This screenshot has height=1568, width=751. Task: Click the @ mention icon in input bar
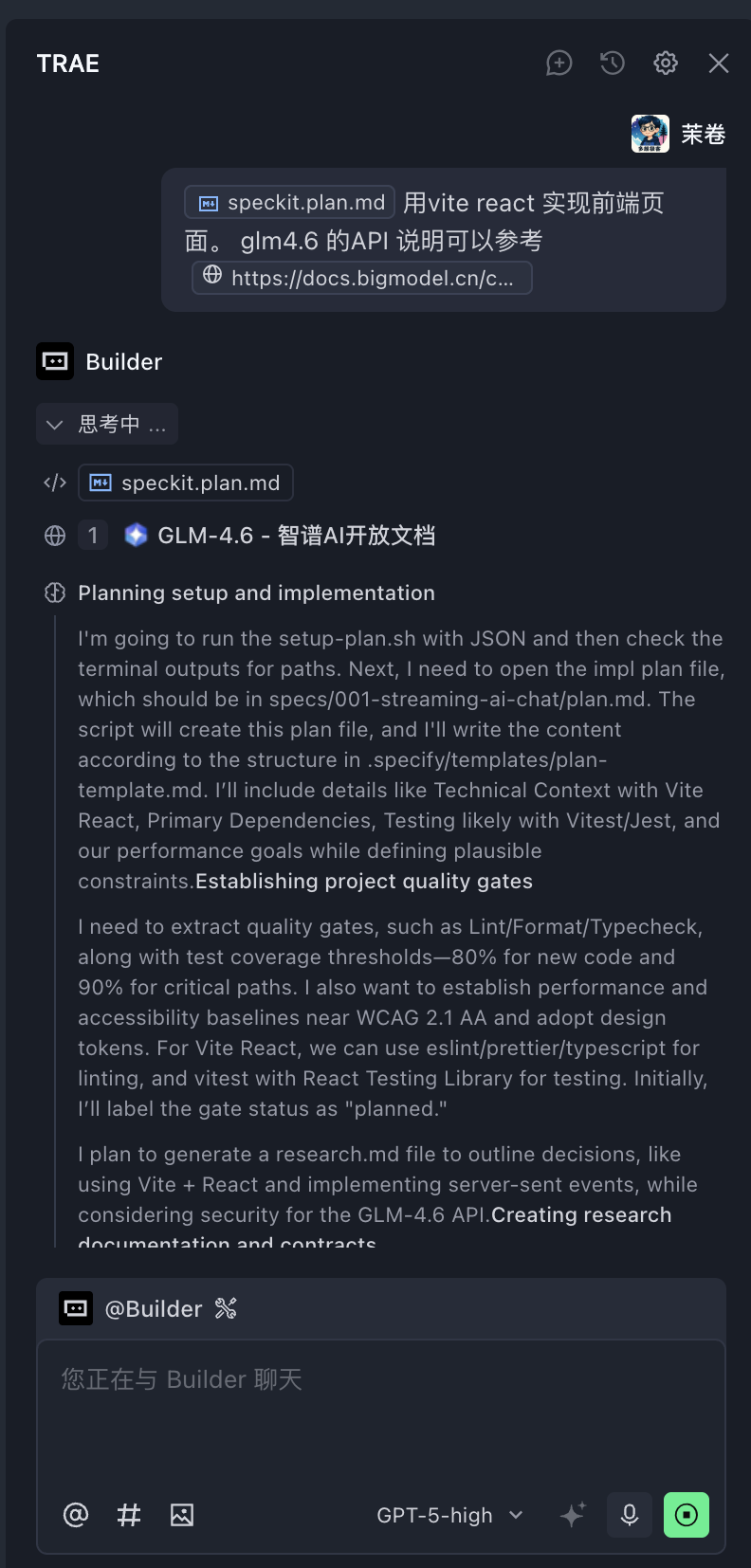tap(76, 1515)
